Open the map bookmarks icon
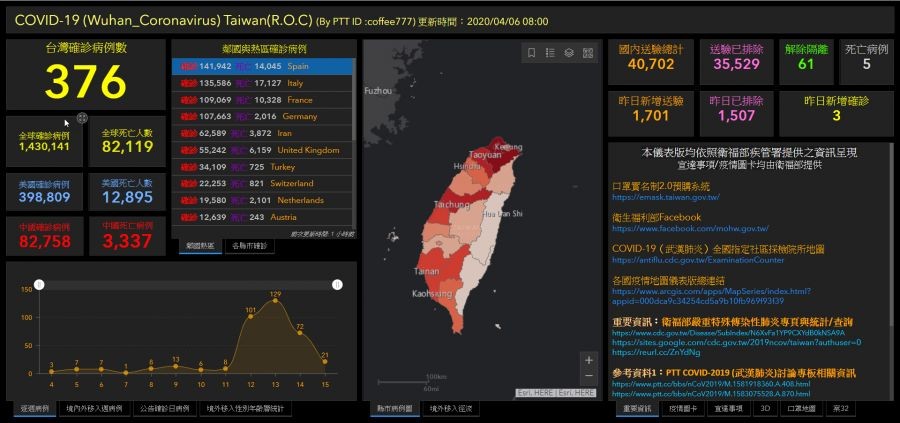The width and height of the screenshot is (900, 423). click(532, 53)
